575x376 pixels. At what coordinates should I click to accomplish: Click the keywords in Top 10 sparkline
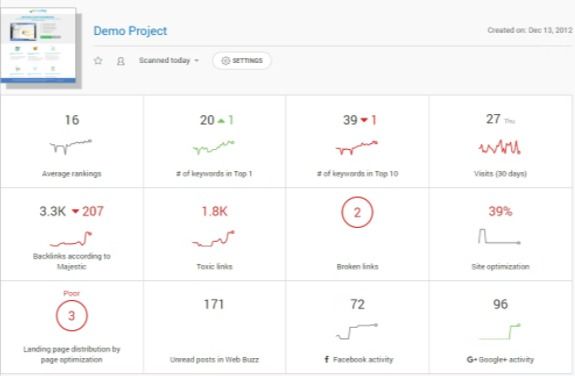[x=357, y=147]
